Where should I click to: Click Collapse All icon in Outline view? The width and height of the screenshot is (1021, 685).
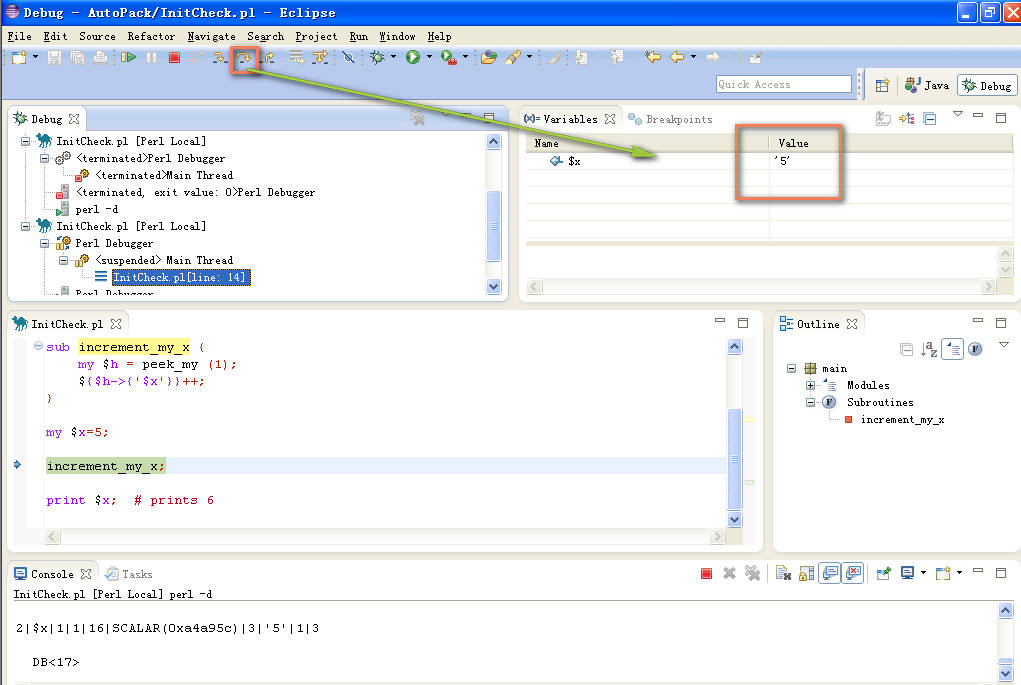pos(906,350)
